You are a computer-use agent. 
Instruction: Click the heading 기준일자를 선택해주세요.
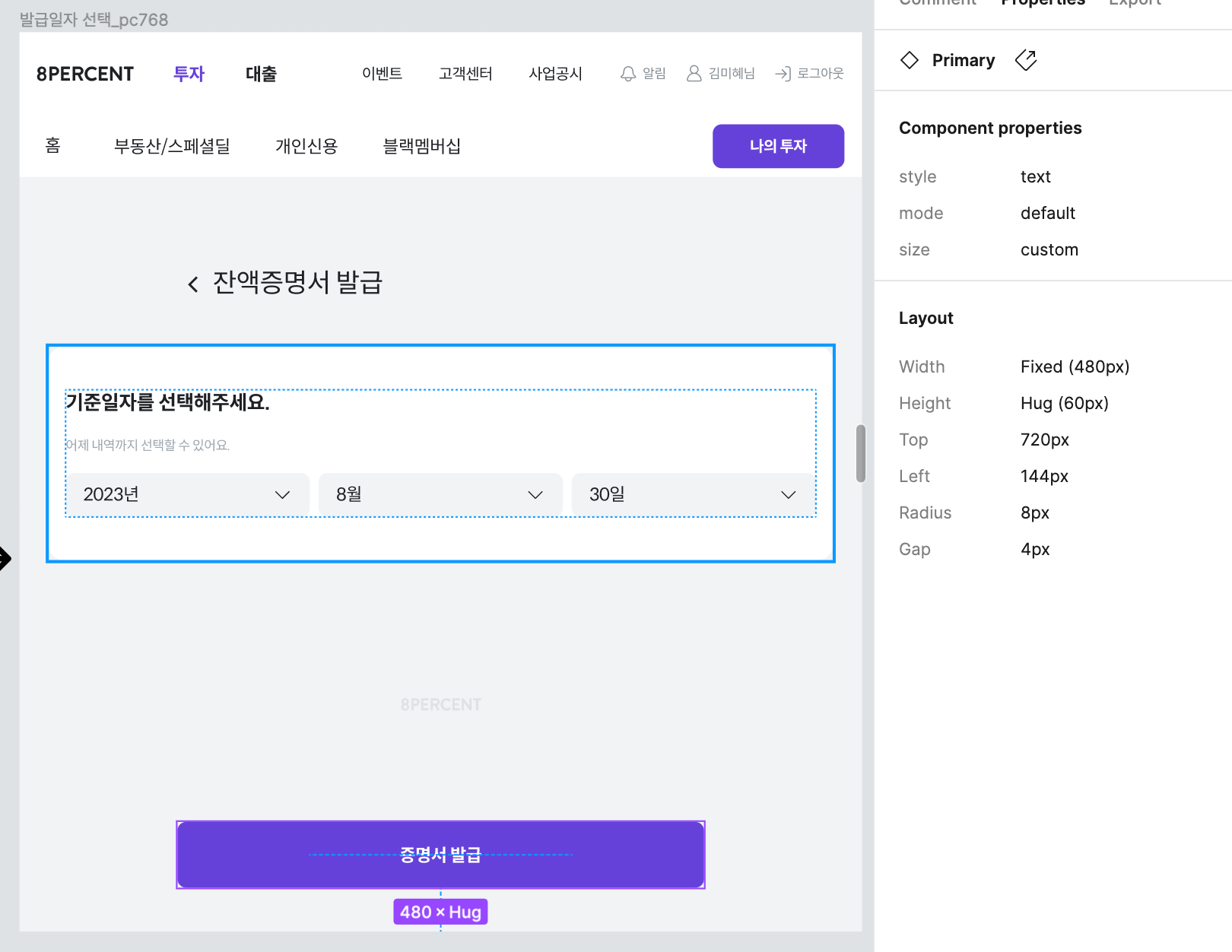(x=168, y=401)
